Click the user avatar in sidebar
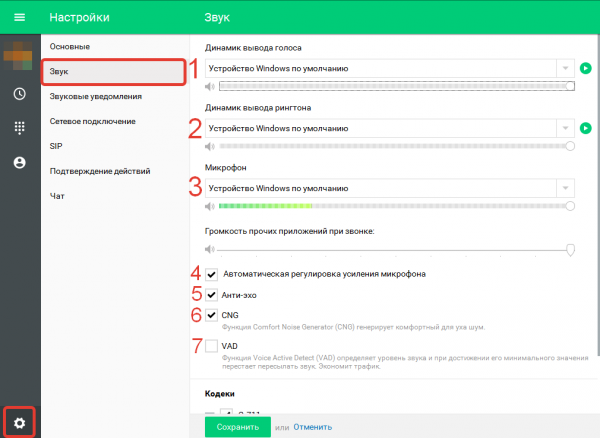Viewport: 600px width, 438px height. click(18, 56)
